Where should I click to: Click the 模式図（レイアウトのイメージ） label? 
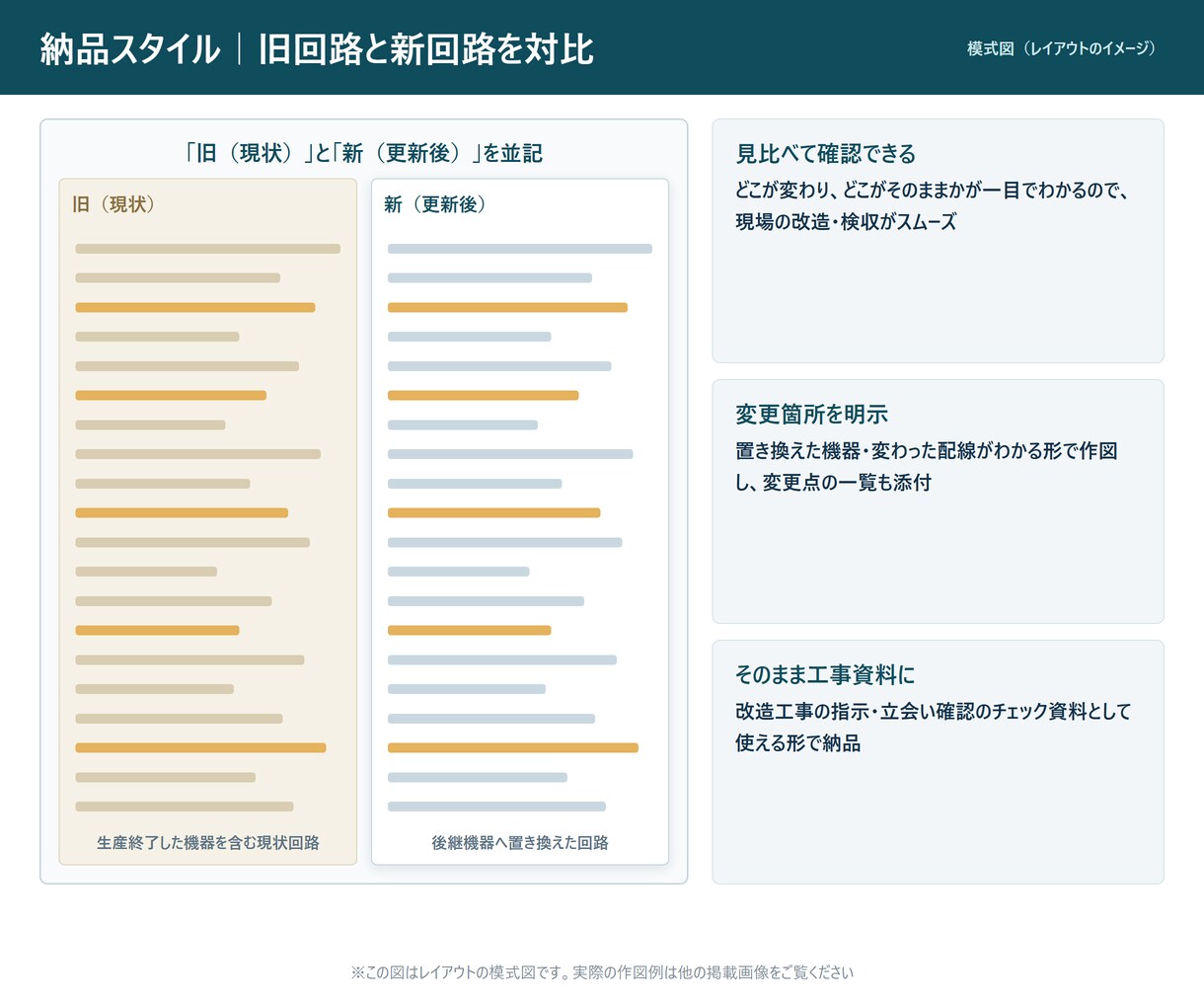pos(1062,48)
